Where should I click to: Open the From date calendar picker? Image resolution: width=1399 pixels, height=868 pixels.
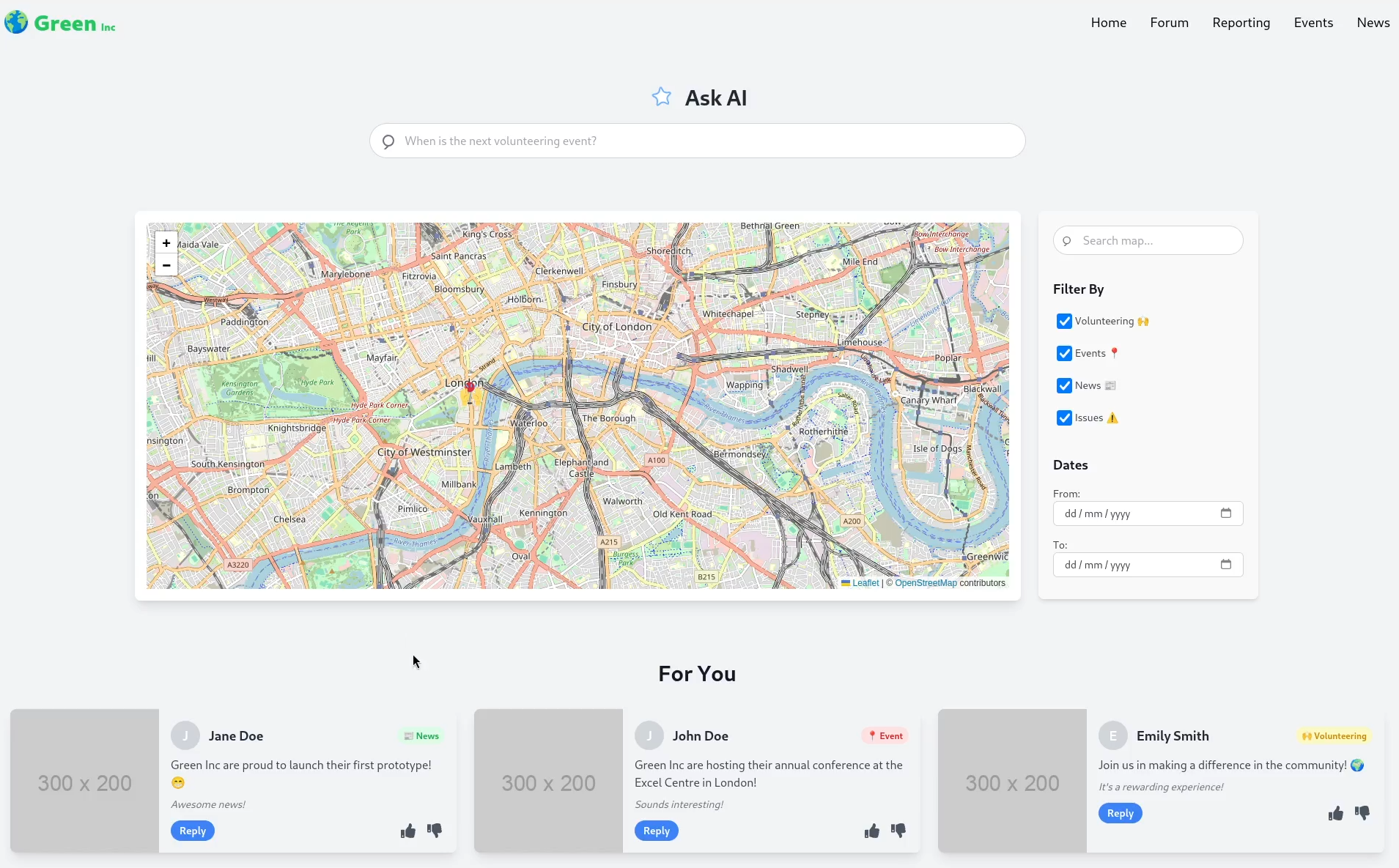[1226, 513]
